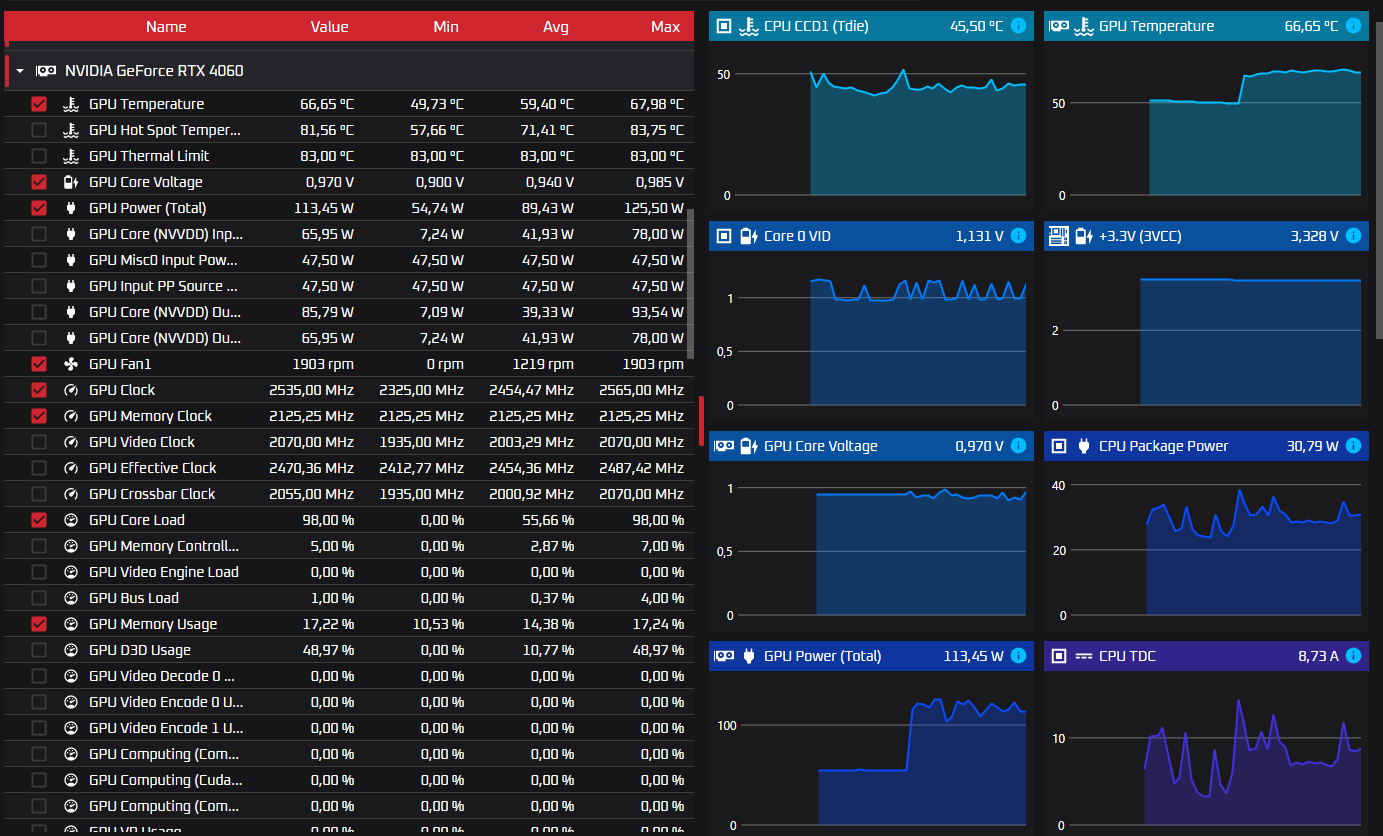Click the Value column header
This screenshot has width=1383, height=836.
(329, 27)
